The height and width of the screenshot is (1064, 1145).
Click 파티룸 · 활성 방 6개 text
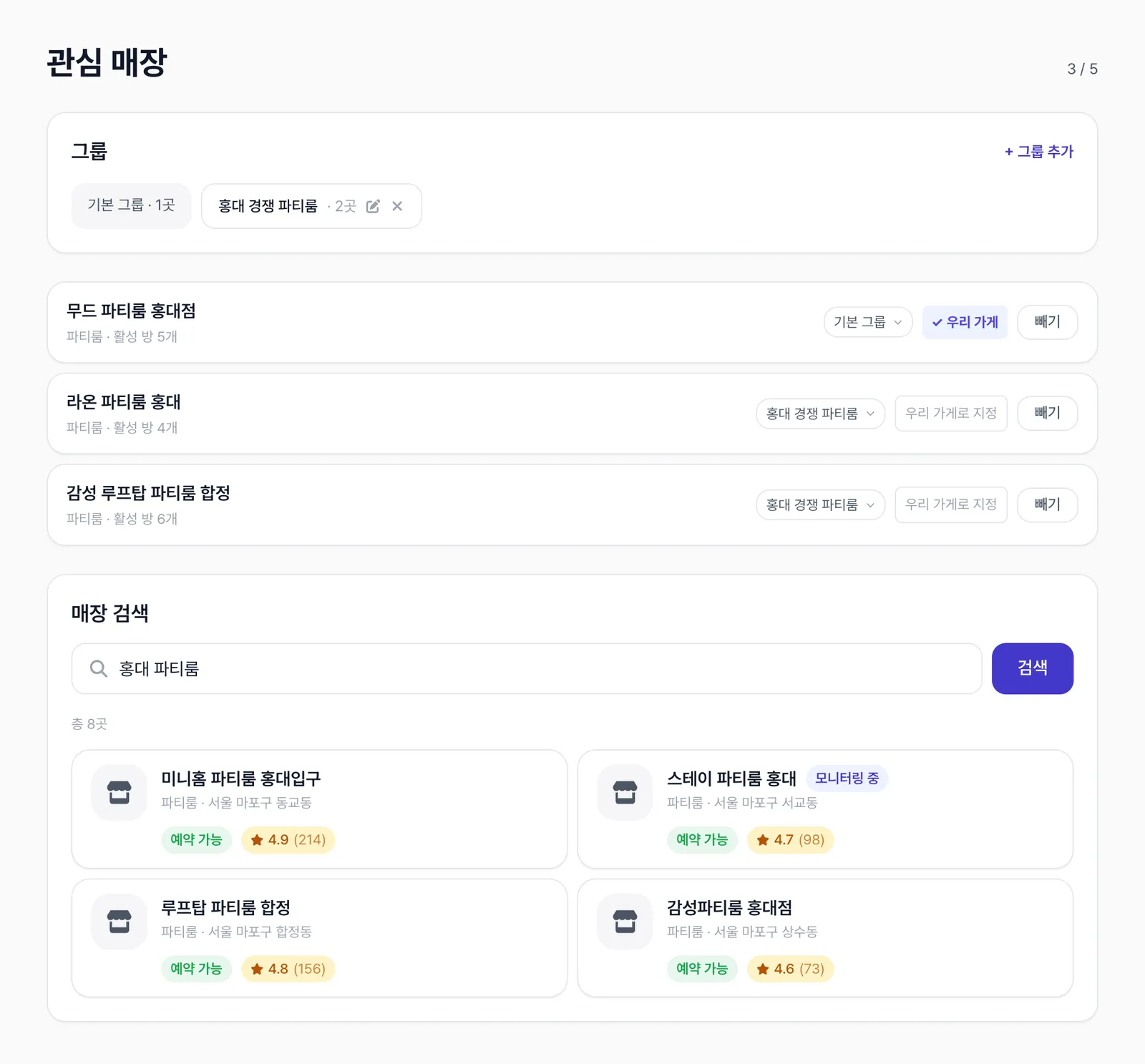pos(122,519)
